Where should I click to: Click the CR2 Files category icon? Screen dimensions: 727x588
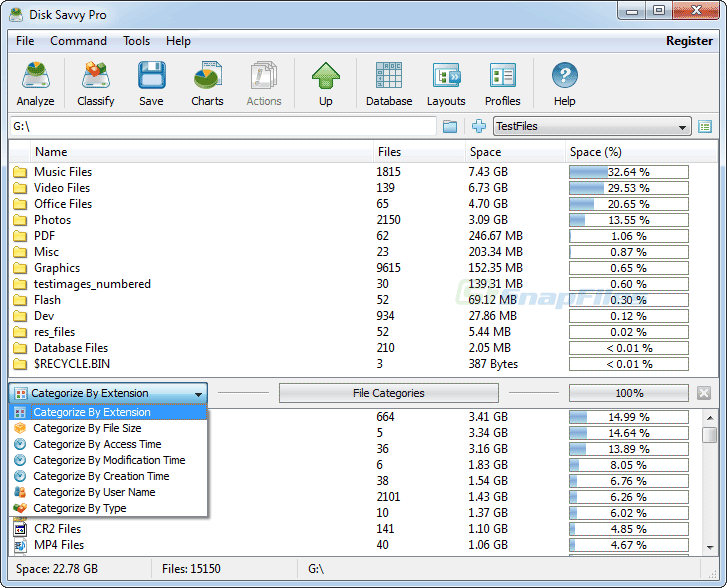click(x=20, y=529)
